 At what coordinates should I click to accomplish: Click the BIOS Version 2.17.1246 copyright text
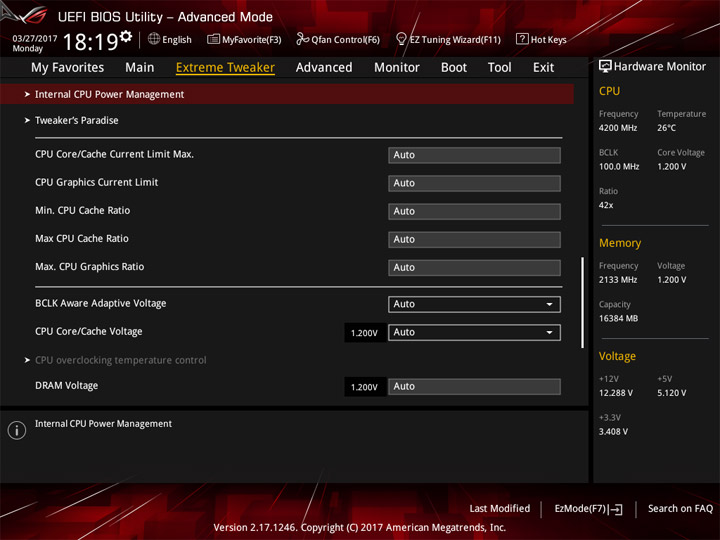coord(360,528)
